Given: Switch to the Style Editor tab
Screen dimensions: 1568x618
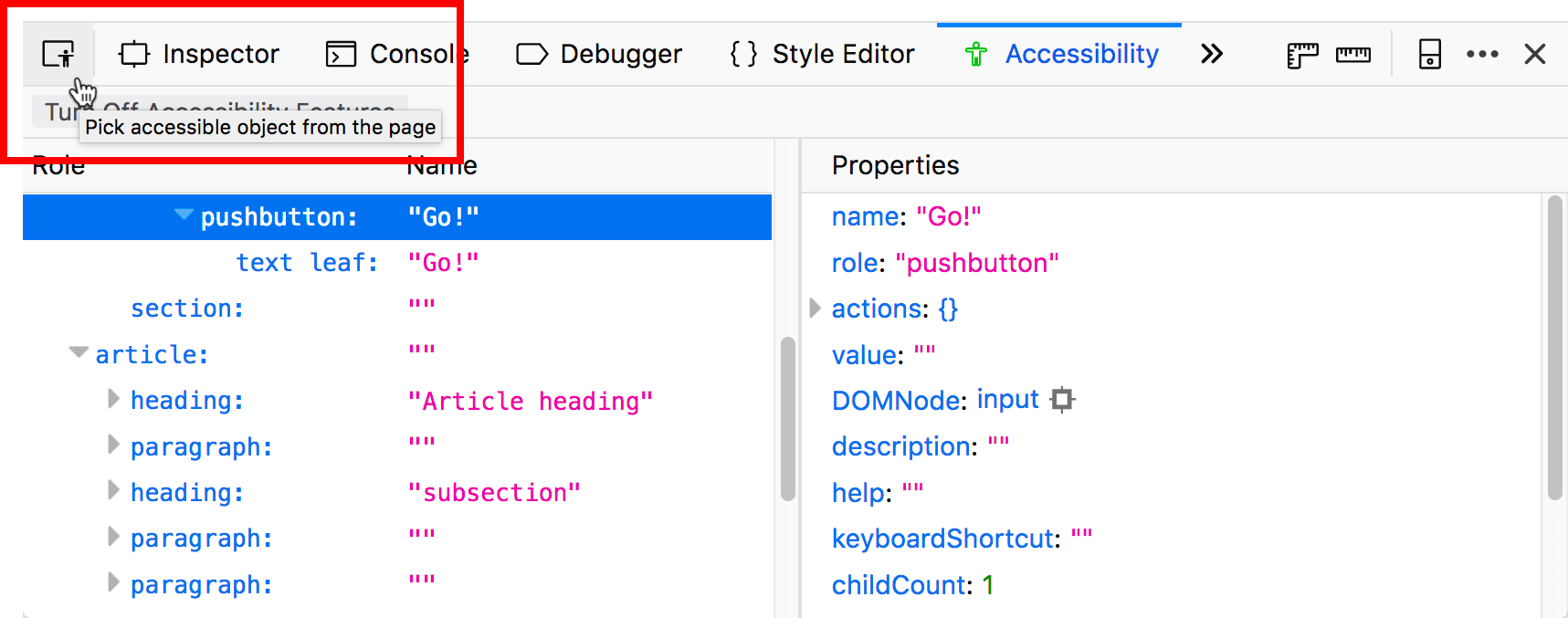Looking at the screenshot, I should pyautogui.click(x=822, y=55).
